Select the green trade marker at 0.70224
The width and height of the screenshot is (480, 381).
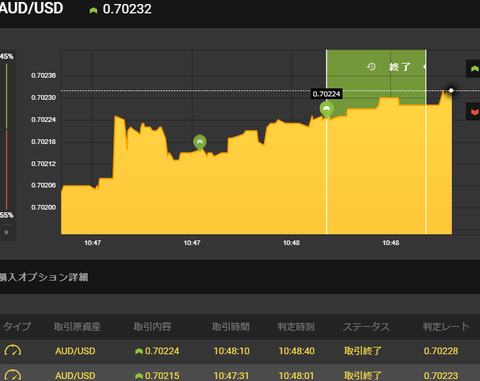327,110
